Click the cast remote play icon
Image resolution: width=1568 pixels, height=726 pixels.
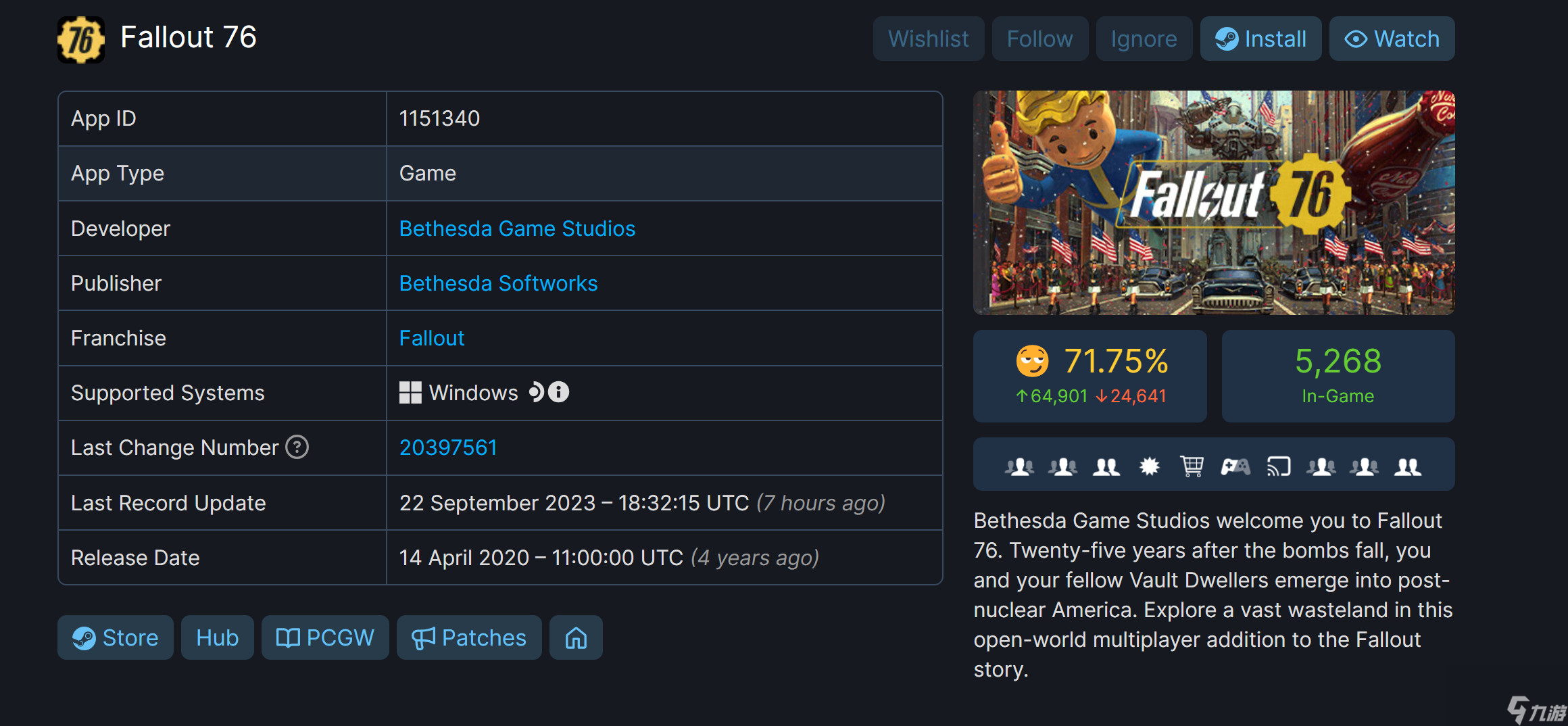(x=1279, y=466)
